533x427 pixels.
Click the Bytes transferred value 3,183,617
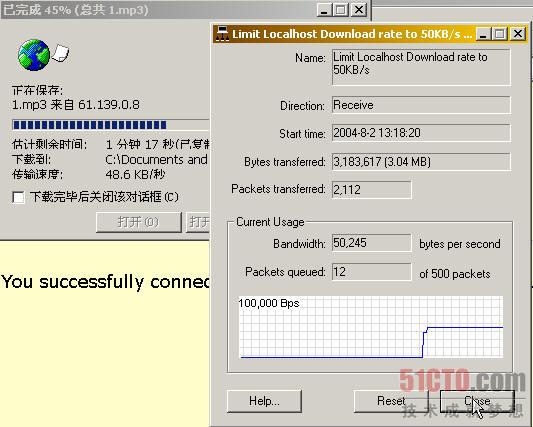[x=421, y=161]
